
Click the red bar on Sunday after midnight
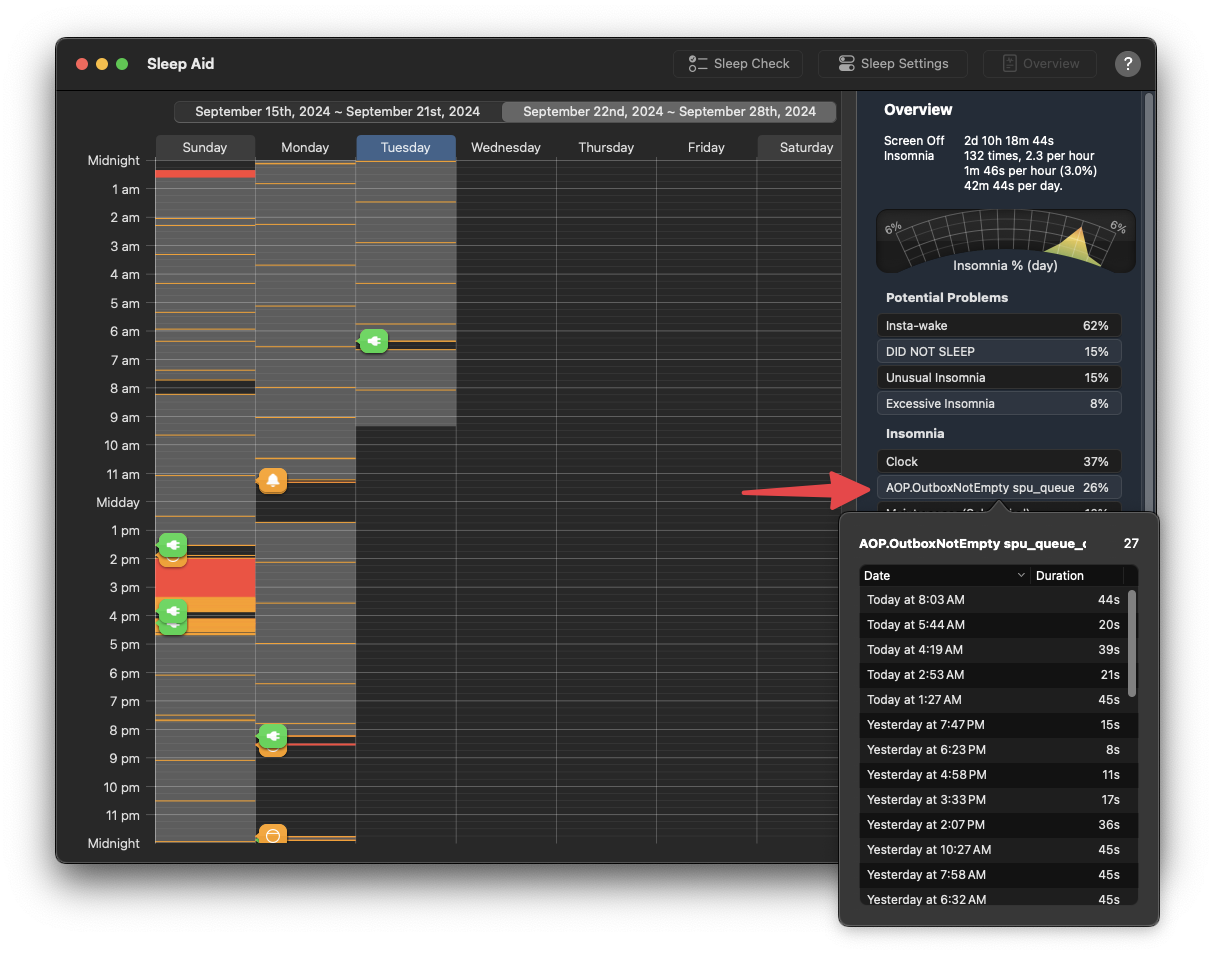205,174
